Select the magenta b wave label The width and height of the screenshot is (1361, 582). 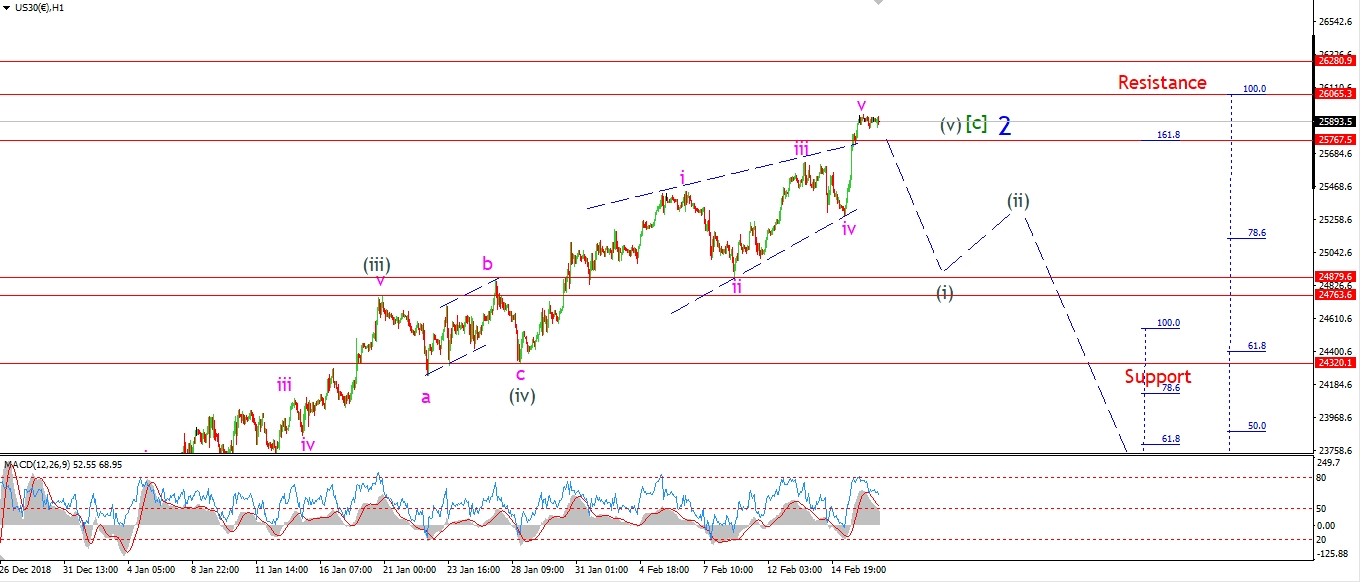pos(487,264)
